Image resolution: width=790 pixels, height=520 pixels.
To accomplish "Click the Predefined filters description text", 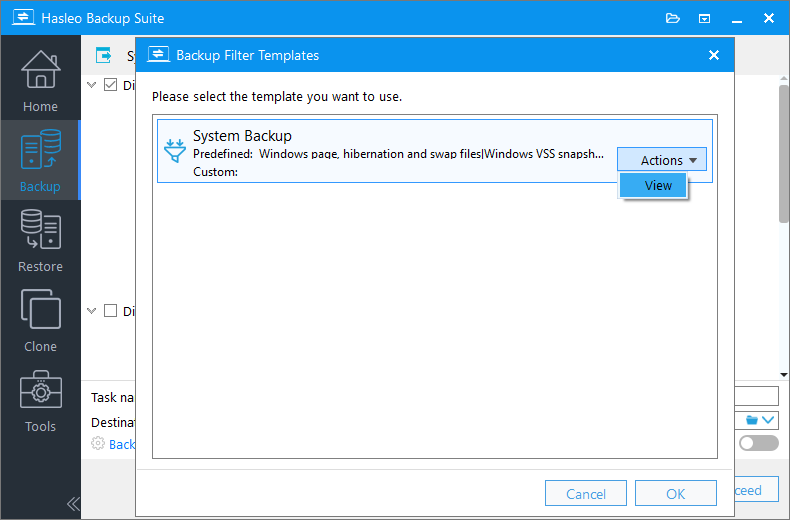I will coord(398,154).
